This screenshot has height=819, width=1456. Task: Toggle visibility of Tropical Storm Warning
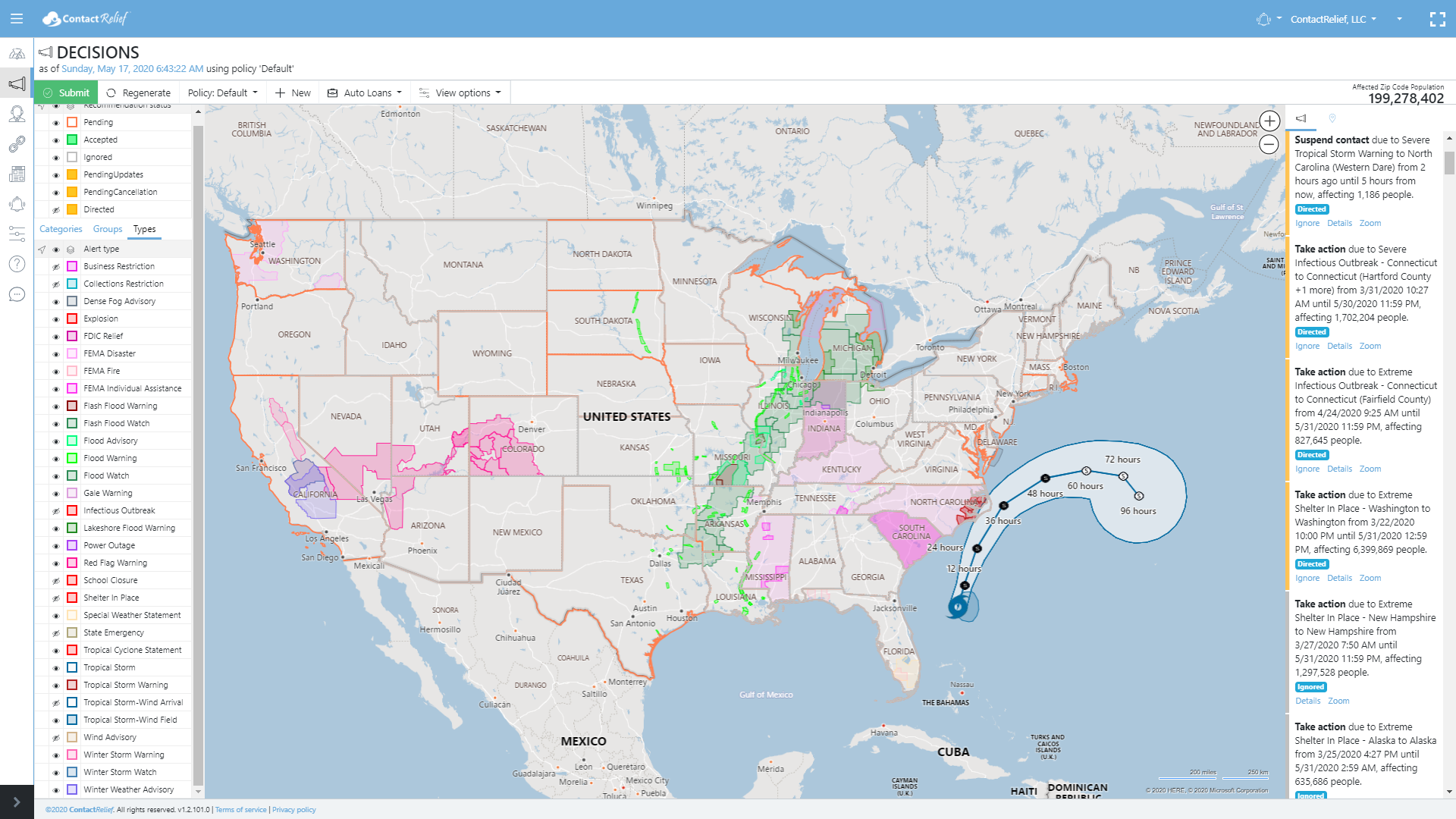tap(55, 686)
